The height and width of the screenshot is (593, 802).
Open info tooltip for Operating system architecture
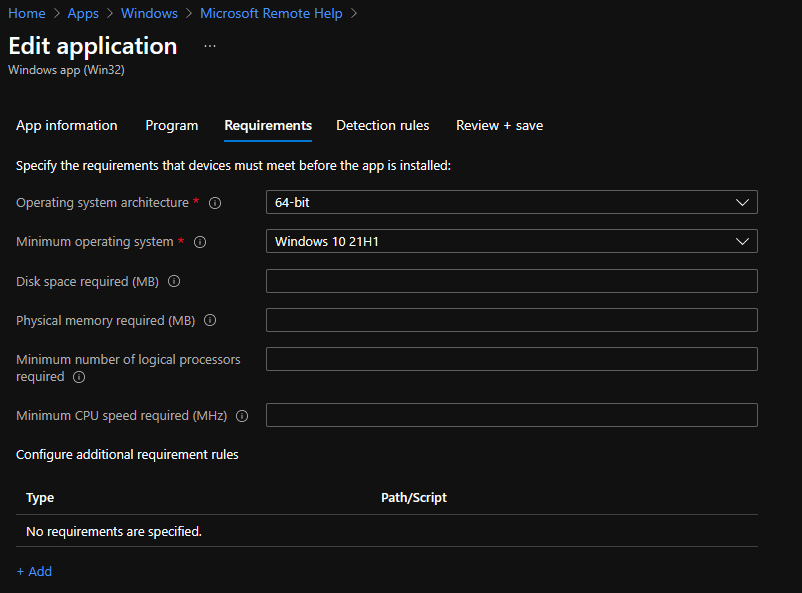click(x=215, y=203)
